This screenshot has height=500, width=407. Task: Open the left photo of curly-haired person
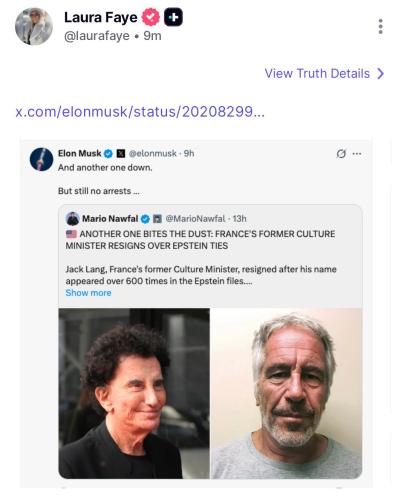point(134,393)
